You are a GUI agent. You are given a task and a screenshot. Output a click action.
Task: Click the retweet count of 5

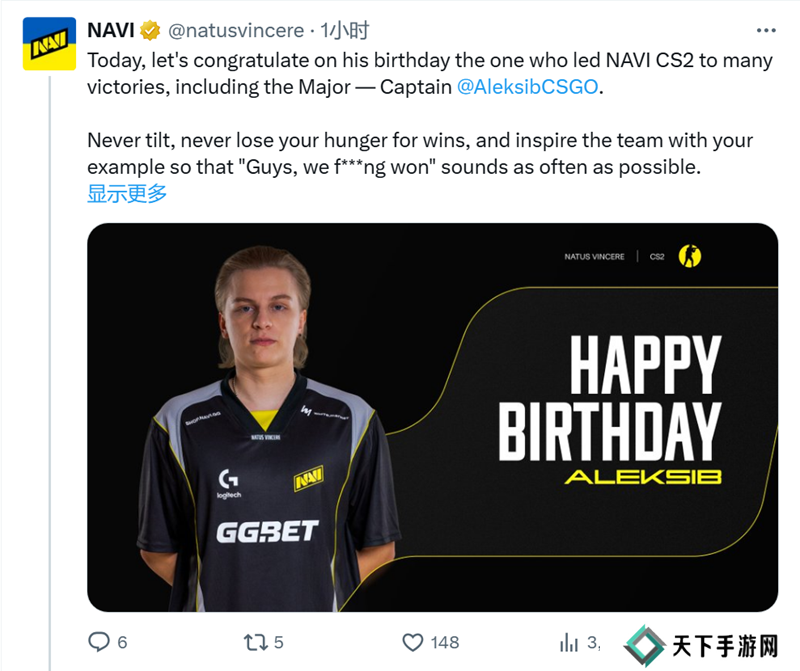279,642
